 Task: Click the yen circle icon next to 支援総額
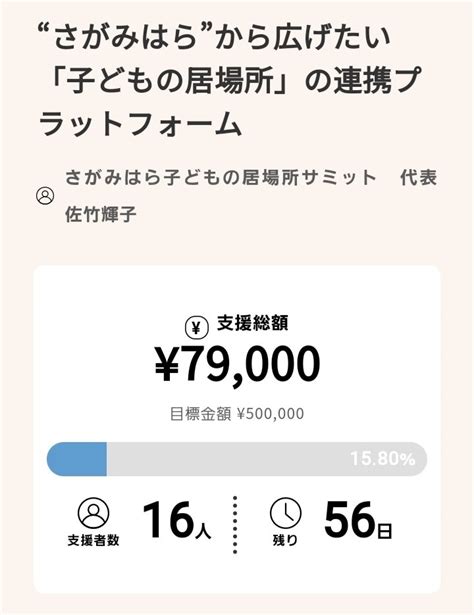[196, 328]
